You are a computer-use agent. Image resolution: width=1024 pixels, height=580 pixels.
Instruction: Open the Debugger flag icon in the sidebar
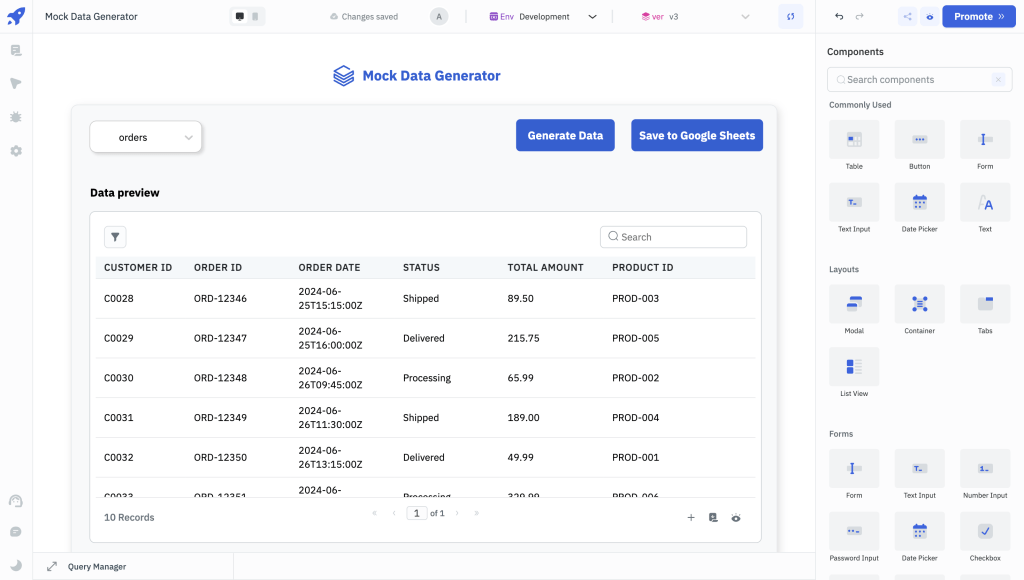click(x=15, y=82)
